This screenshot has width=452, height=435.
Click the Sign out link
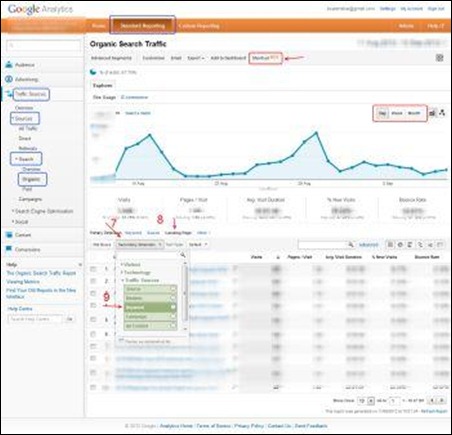pyautogui.click(x=436, y=9)
